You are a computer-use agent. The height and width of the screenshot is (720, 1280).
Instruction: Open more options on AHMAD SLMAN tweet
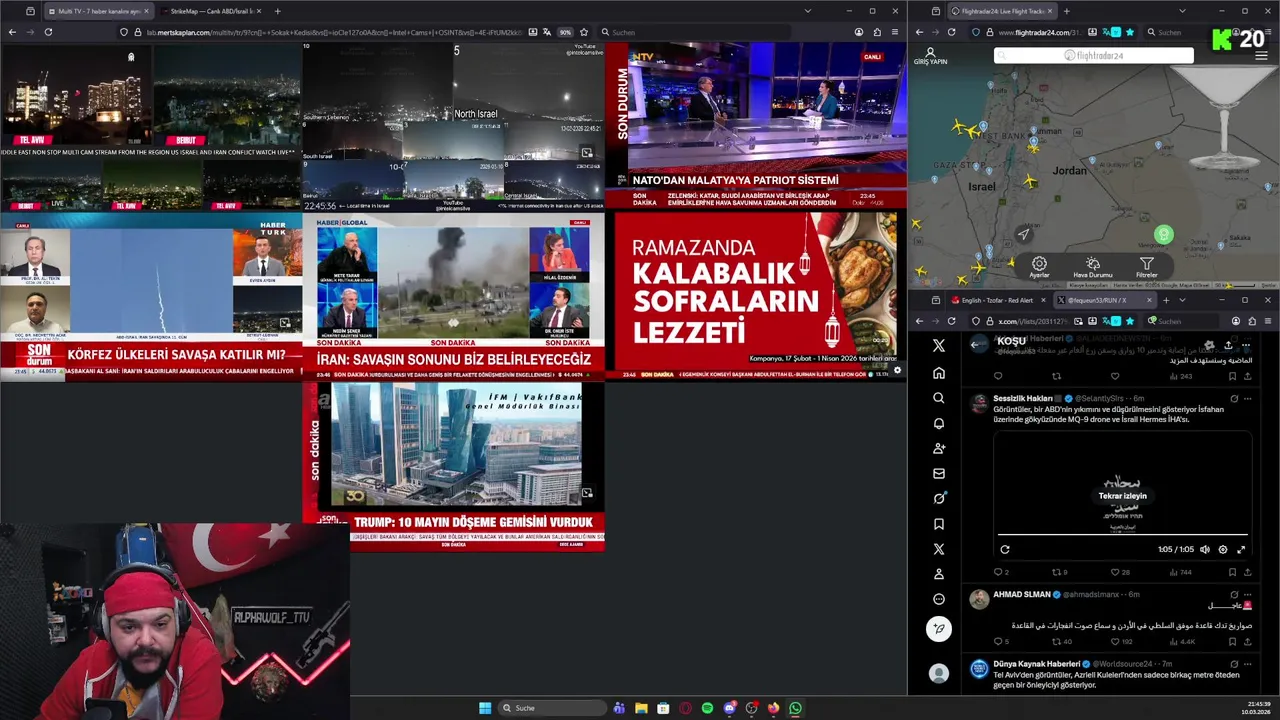(x=1246, y=594)
